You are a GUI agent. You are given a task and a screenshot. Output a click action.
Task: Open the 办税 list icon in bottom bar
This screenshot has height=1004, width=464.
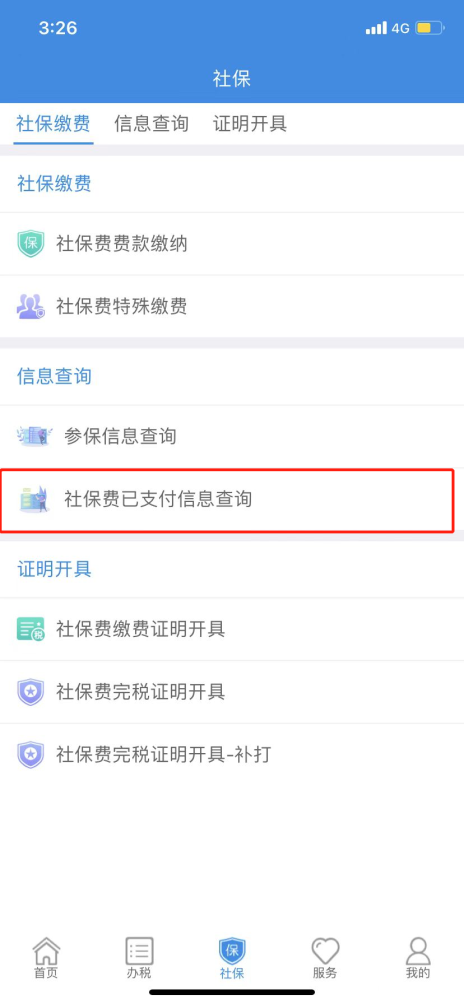tap(139, 958)
